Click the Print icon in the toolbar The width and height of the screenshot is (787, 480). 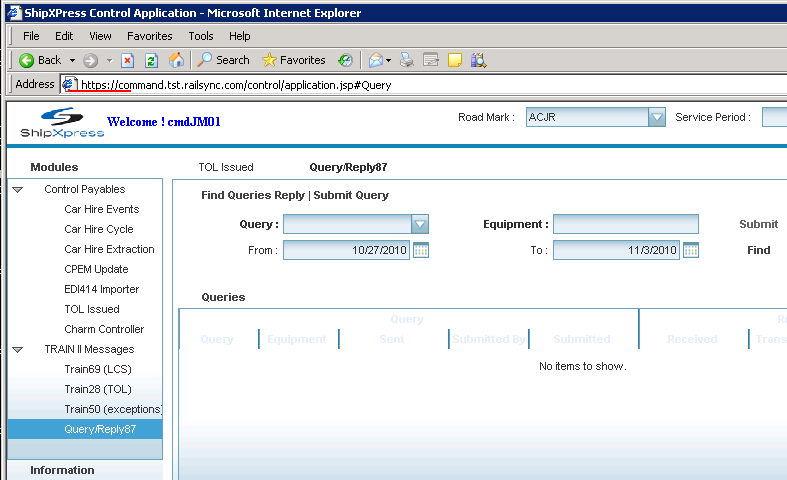click(407, 60)
